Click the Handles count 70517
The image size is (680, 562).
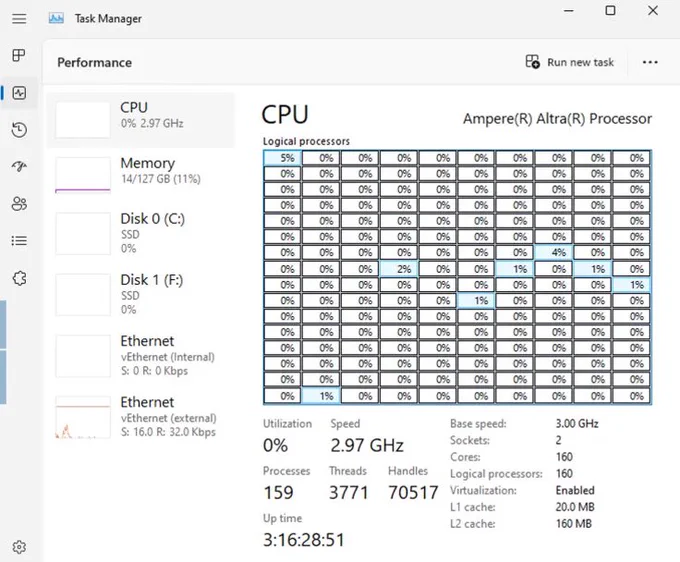tap(413, 493)
